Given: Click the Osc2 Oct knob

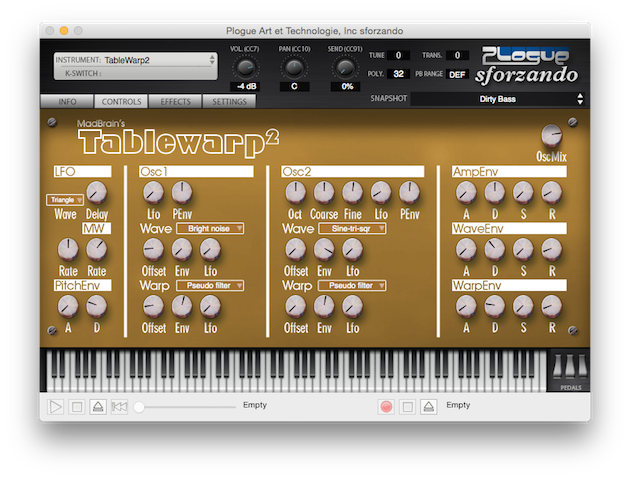Looking at the screenshot, I should coord(295,192).
